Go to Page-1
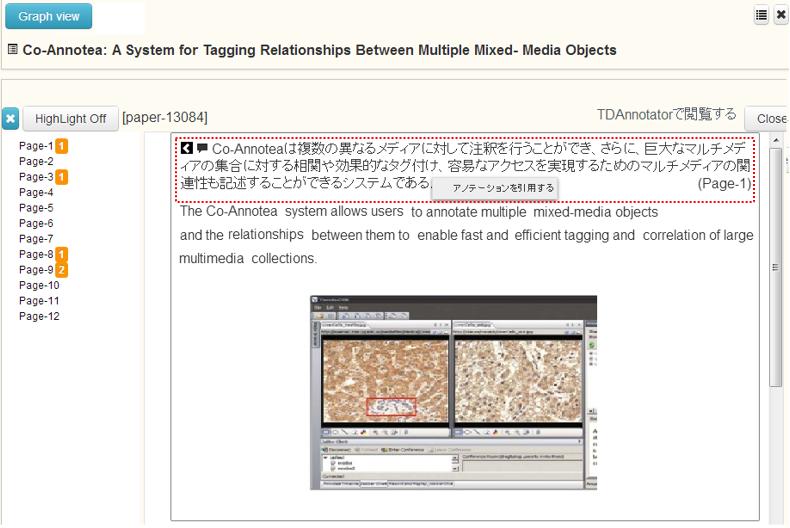The image size is (790, 528). point(36,146)
